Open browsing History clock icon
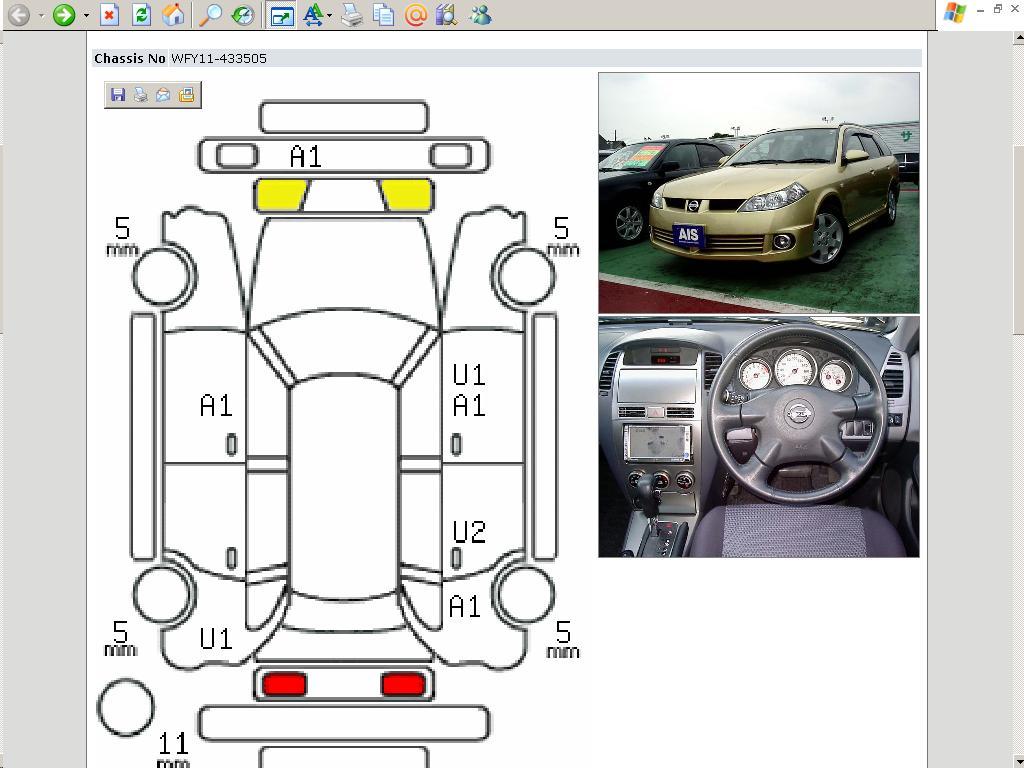This screenshot has width=1024, height=768. point(243,14)
